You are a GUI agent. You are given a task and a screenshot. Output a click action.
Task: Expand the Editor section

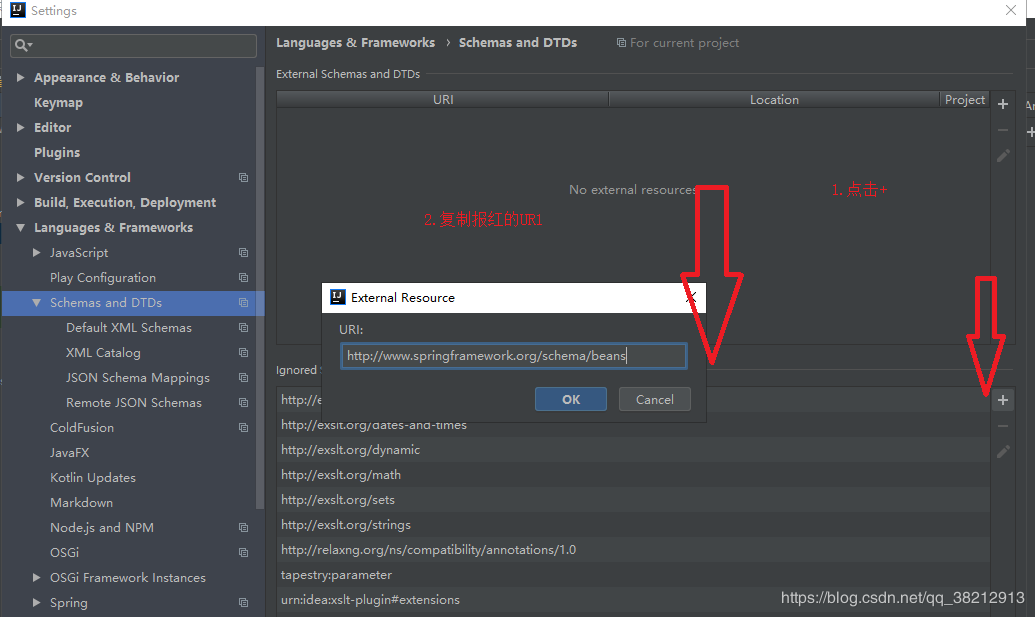coord(20,127)
